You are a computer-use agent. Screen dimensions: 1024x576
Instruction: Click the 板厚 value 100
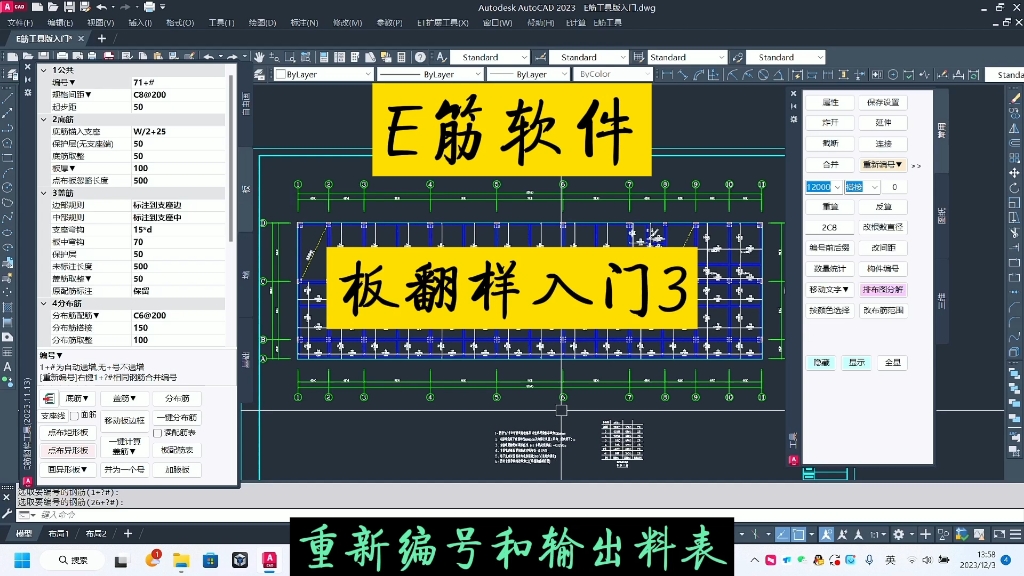(178, 168)
